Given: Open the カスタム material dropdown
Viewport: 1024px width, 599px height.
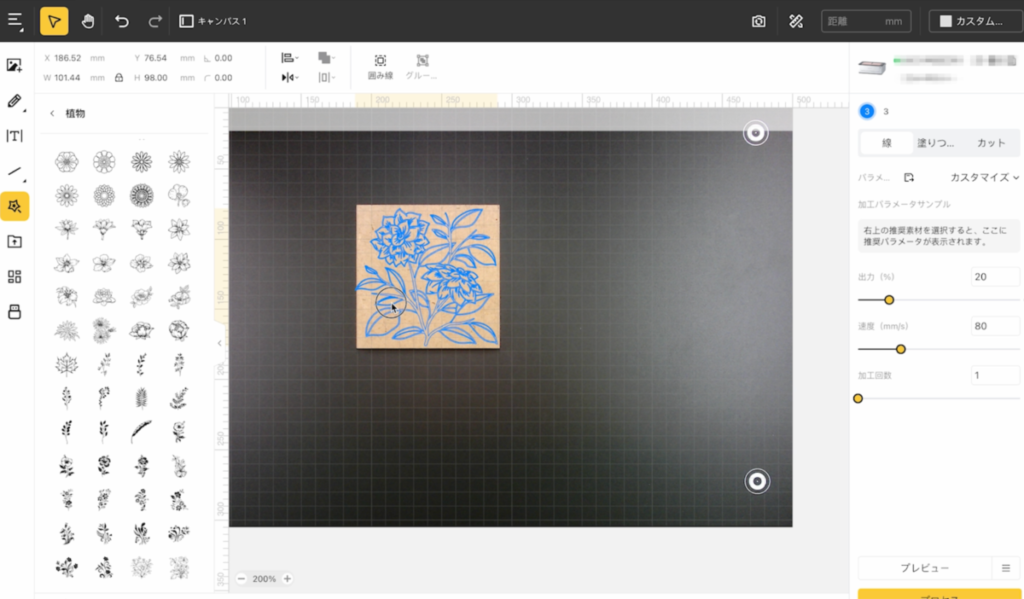Looking at the screenshot, I should point(970,21).
